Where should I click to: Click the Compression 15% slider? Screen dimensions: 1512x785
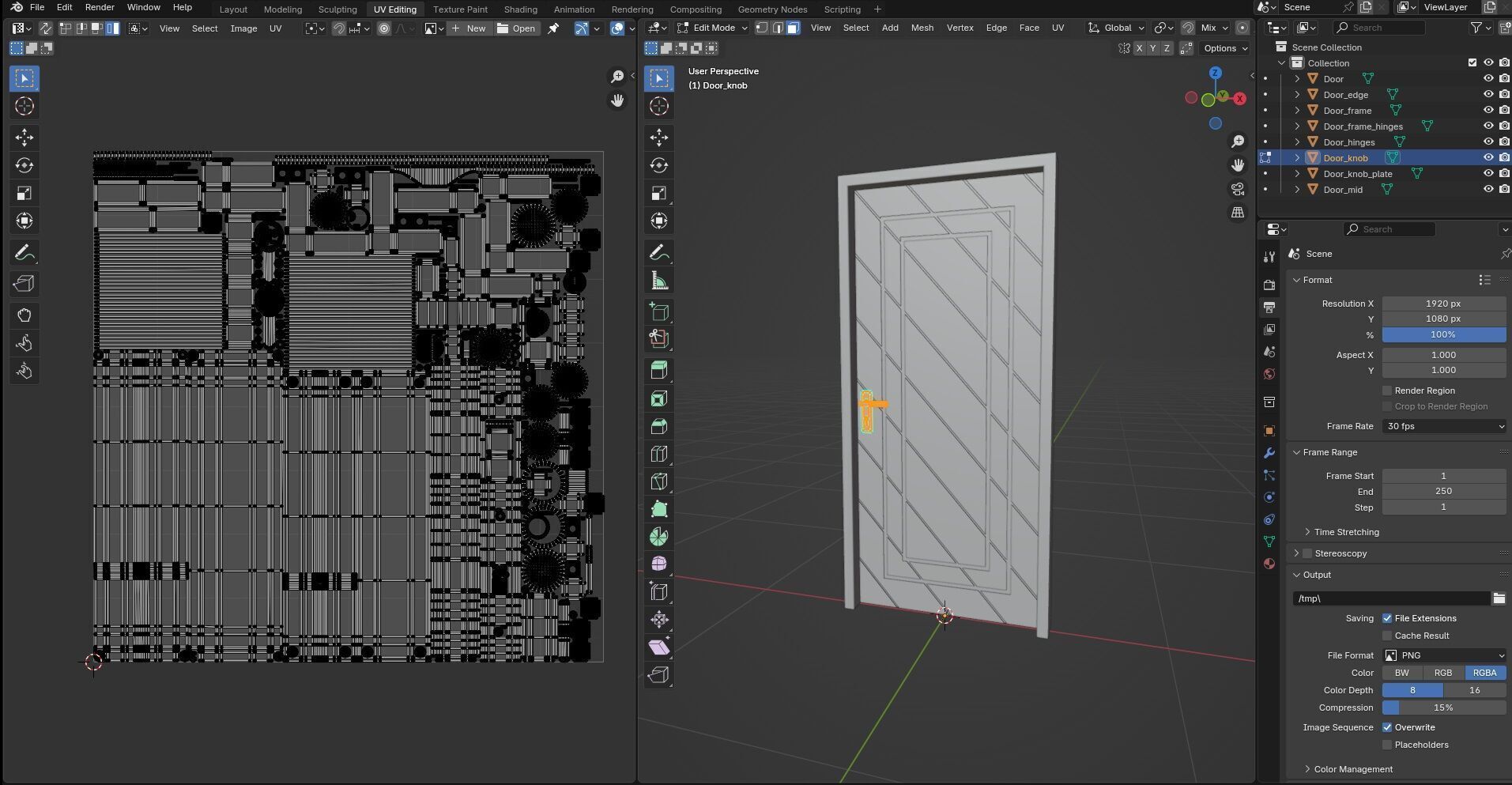point(1444,708)
